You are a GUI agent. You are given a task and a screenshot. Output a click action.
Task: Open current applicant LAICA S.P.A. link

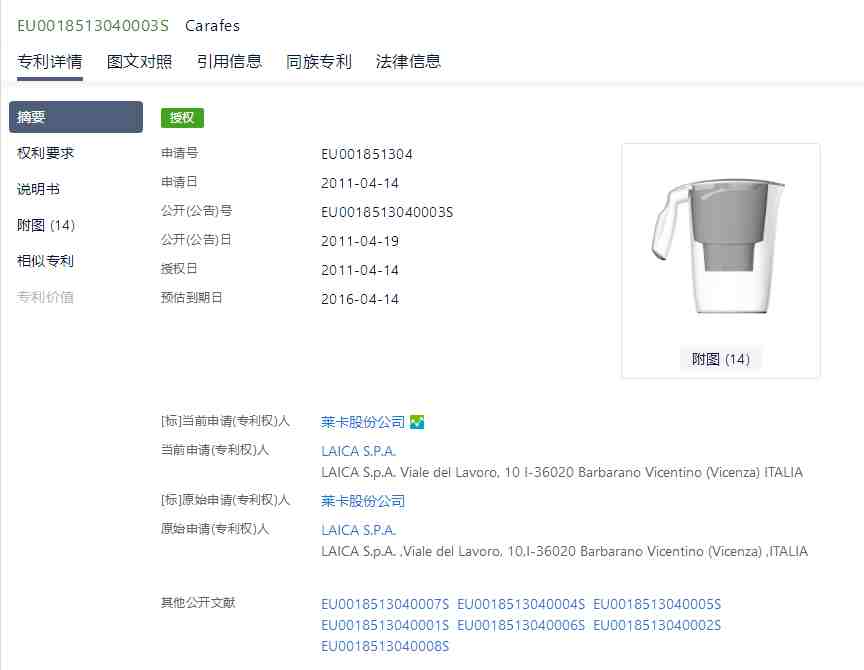pyautogui.click(x=359, y=451)
